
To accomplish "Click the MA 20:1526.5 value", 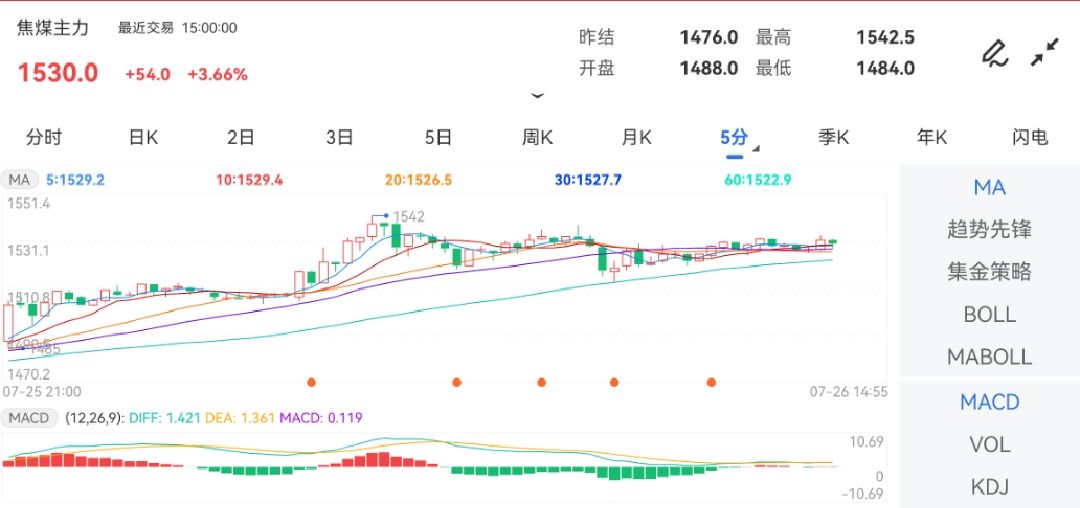I will tap(419, 180).
